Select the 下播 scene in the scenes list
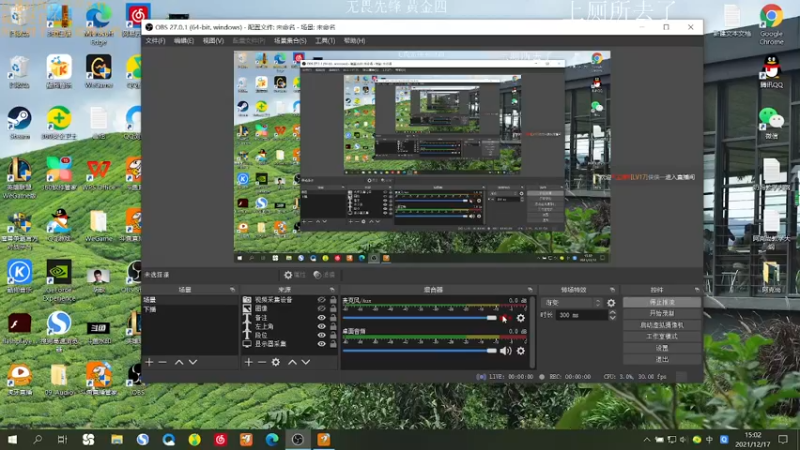This screenshot has height=450, width=800. (190, 309)
